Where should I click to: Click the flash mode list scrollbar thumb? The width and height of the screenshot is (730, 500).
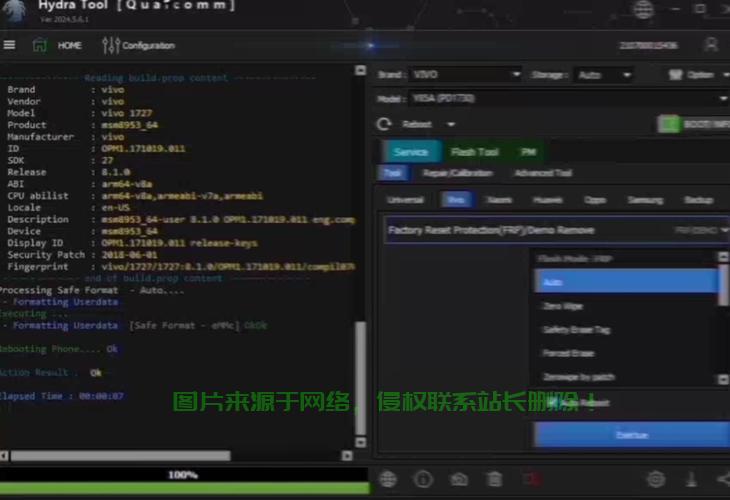pos(723,285)
